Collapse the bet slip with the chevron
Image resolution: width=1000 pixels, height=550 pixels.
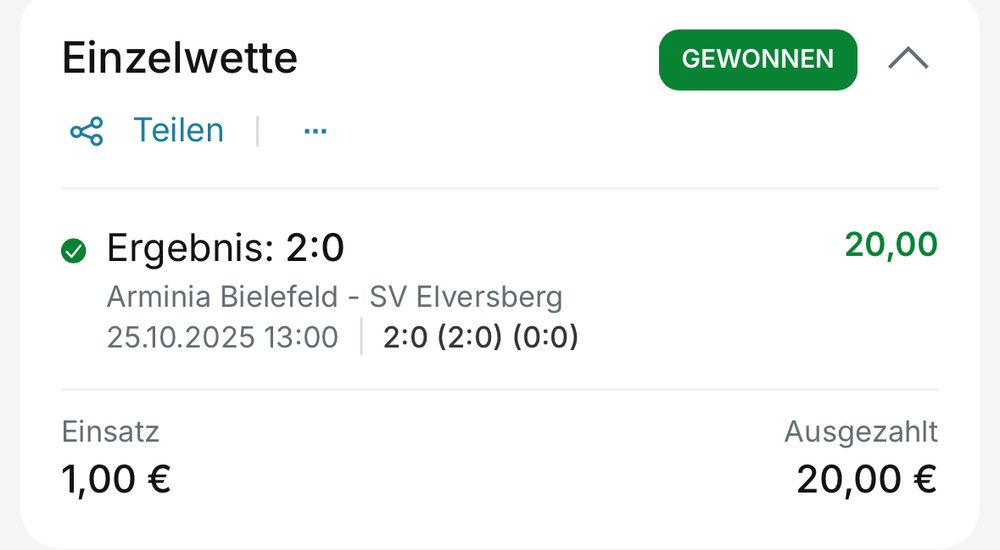click(908, 59)
